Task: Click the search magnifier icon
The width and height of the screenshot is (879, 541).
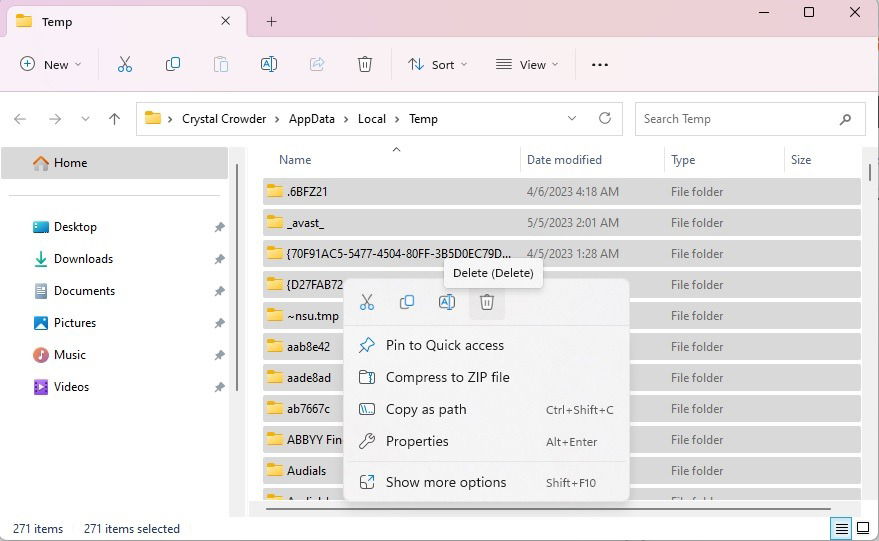Action: coord(845,119)
